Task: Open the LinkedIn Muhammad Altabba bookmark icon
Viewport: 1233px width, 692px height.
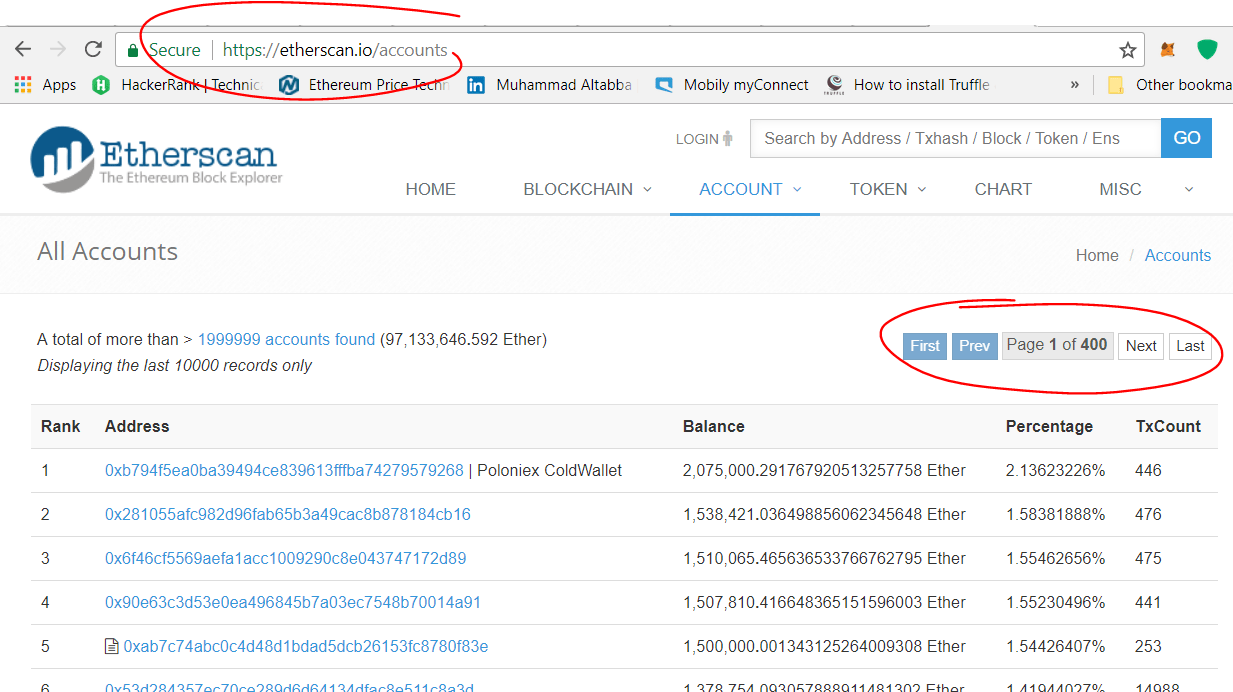Action: 474,84
